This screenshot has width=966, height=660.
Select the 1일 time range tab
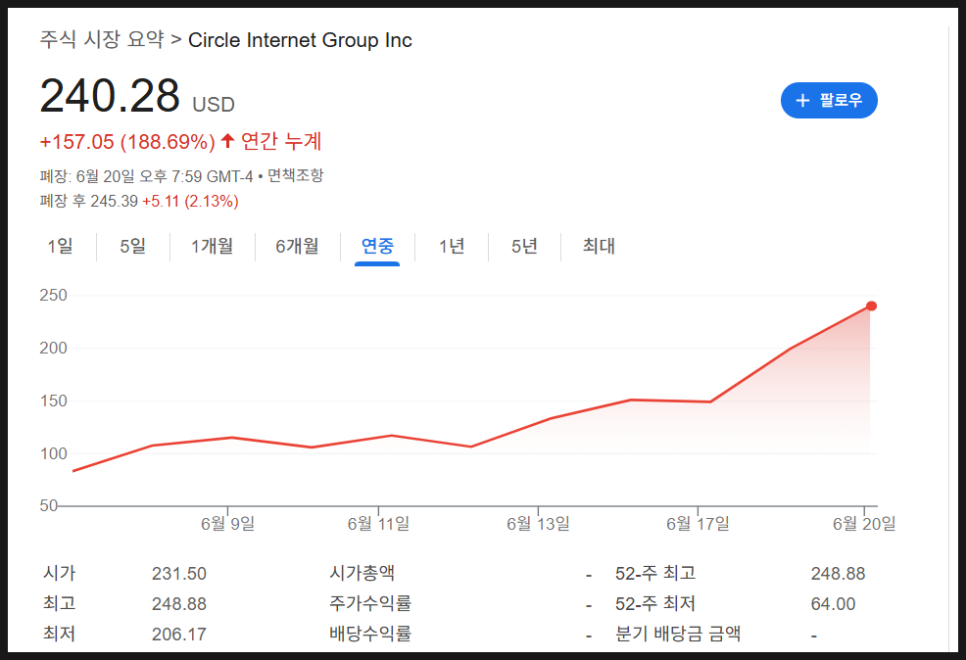click(60, 246)
